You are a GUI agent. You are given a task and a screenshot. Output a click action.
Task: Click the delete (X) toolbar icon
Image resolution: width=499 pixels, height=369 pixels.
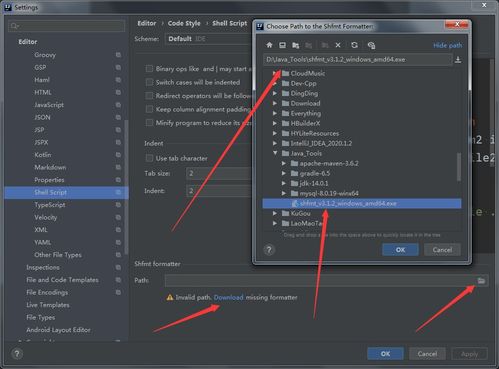point(338,45)
